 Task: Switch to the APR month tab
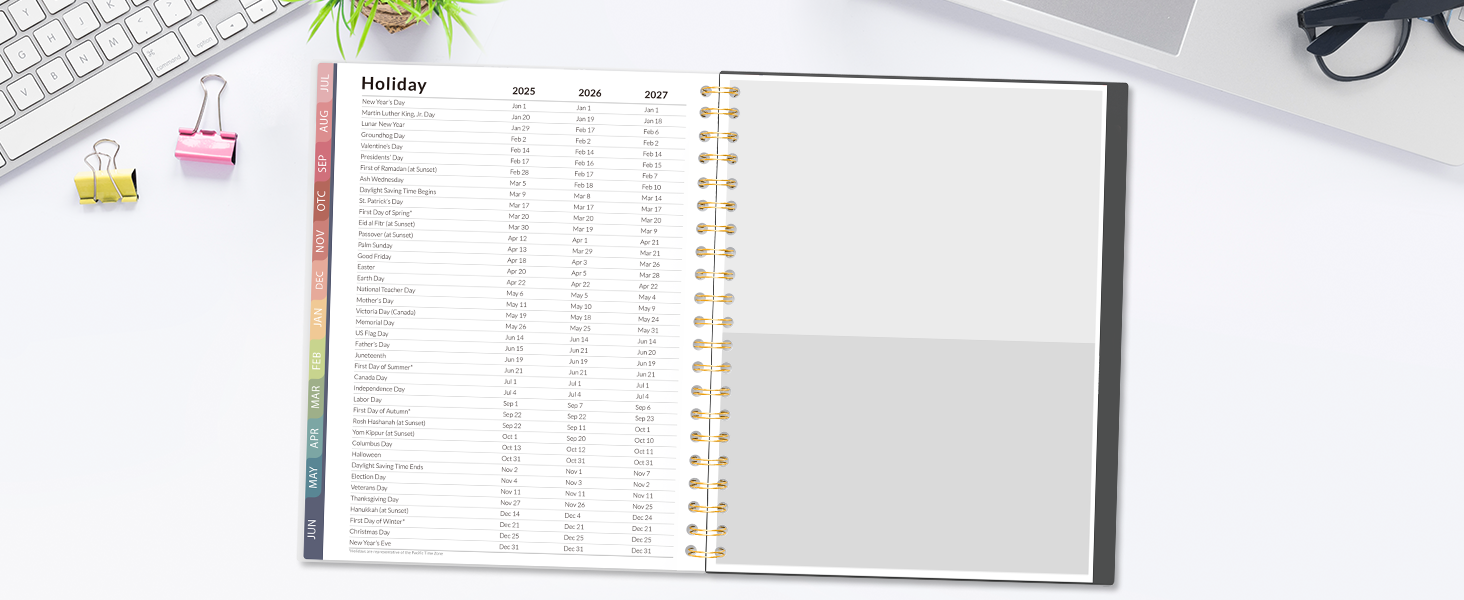point(317,434)
